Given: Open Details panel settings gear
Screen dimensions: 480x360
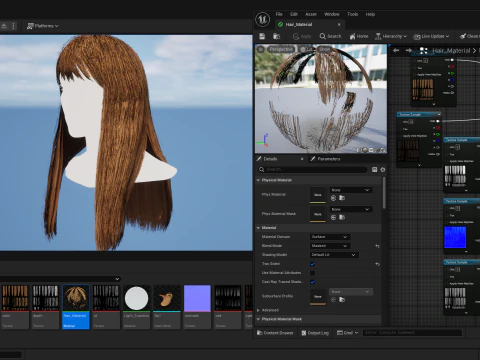Looking at the screenshot, I should 383,170.
